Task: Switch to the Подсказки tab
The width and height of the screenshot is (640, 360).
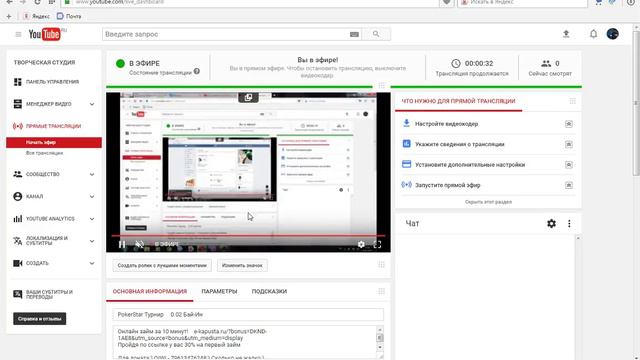Action: tap(269, 291)
